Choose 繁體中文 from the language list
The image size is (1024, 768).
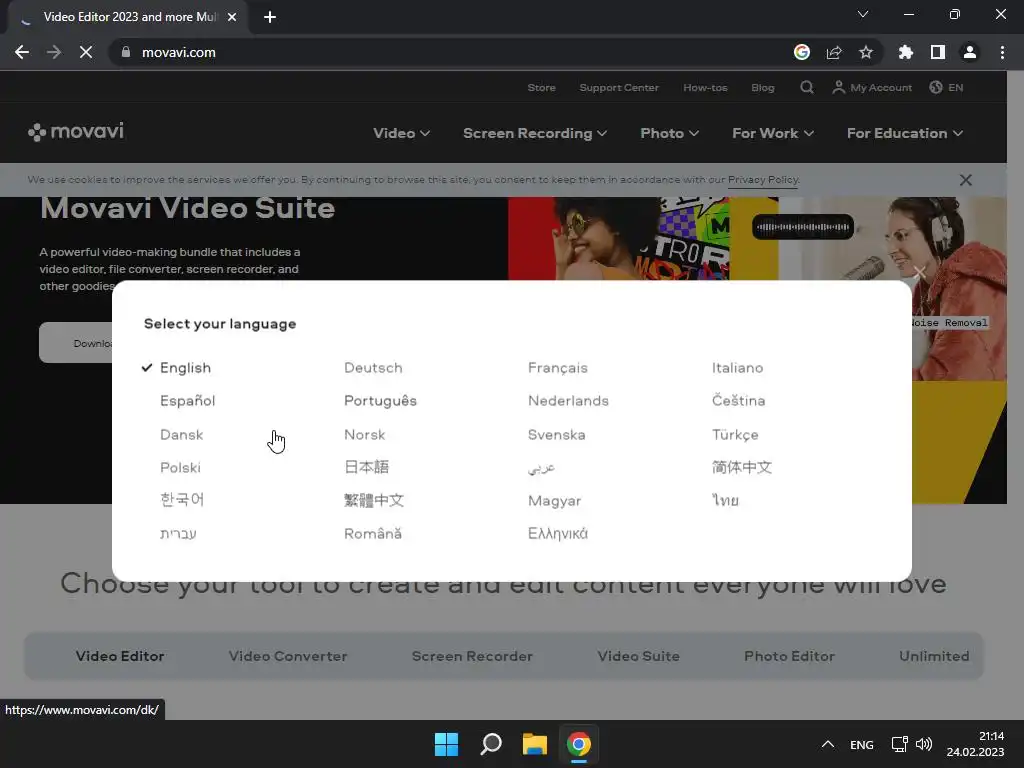[x=374, y=500]
